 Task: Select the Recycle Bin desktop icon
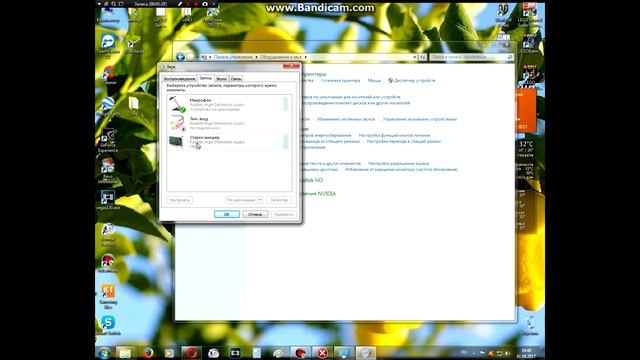click(529, 326)
